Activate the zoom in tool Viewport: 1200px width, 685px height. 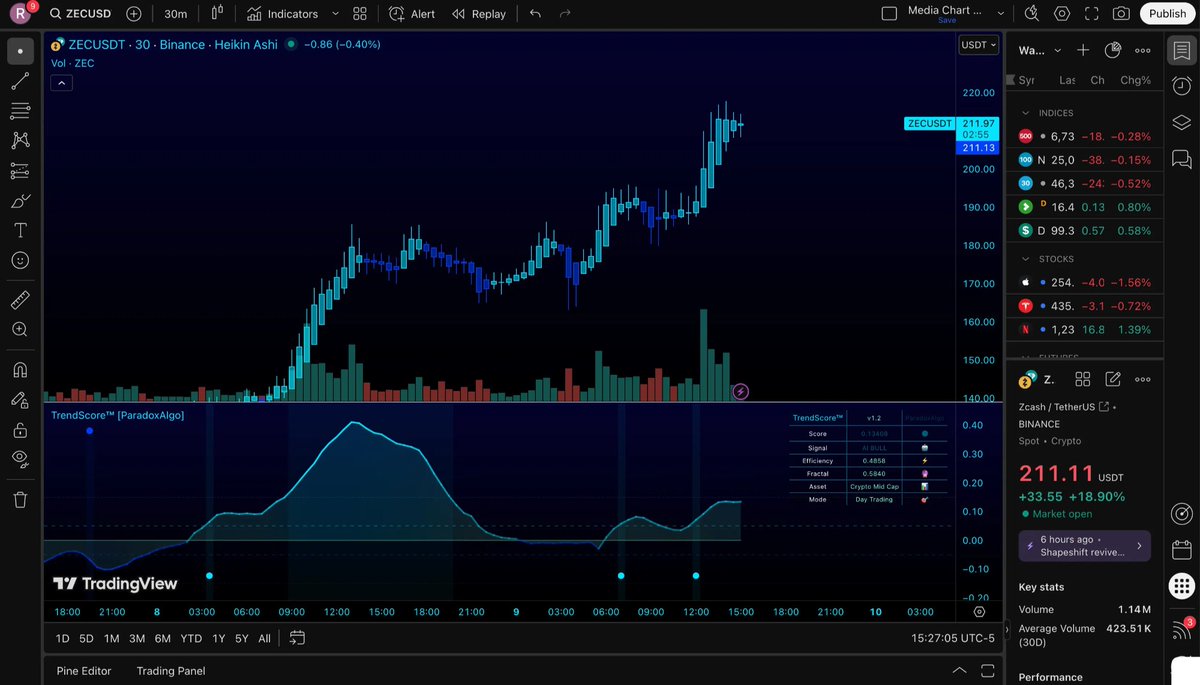point(20,329)
